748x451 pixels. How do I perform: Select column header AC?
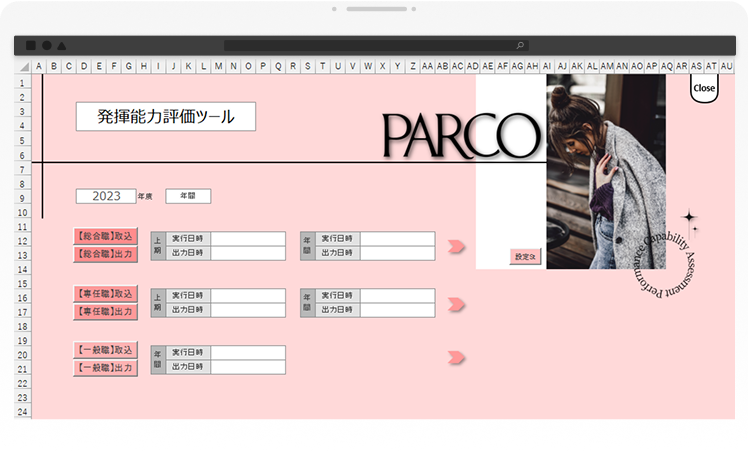457,67
